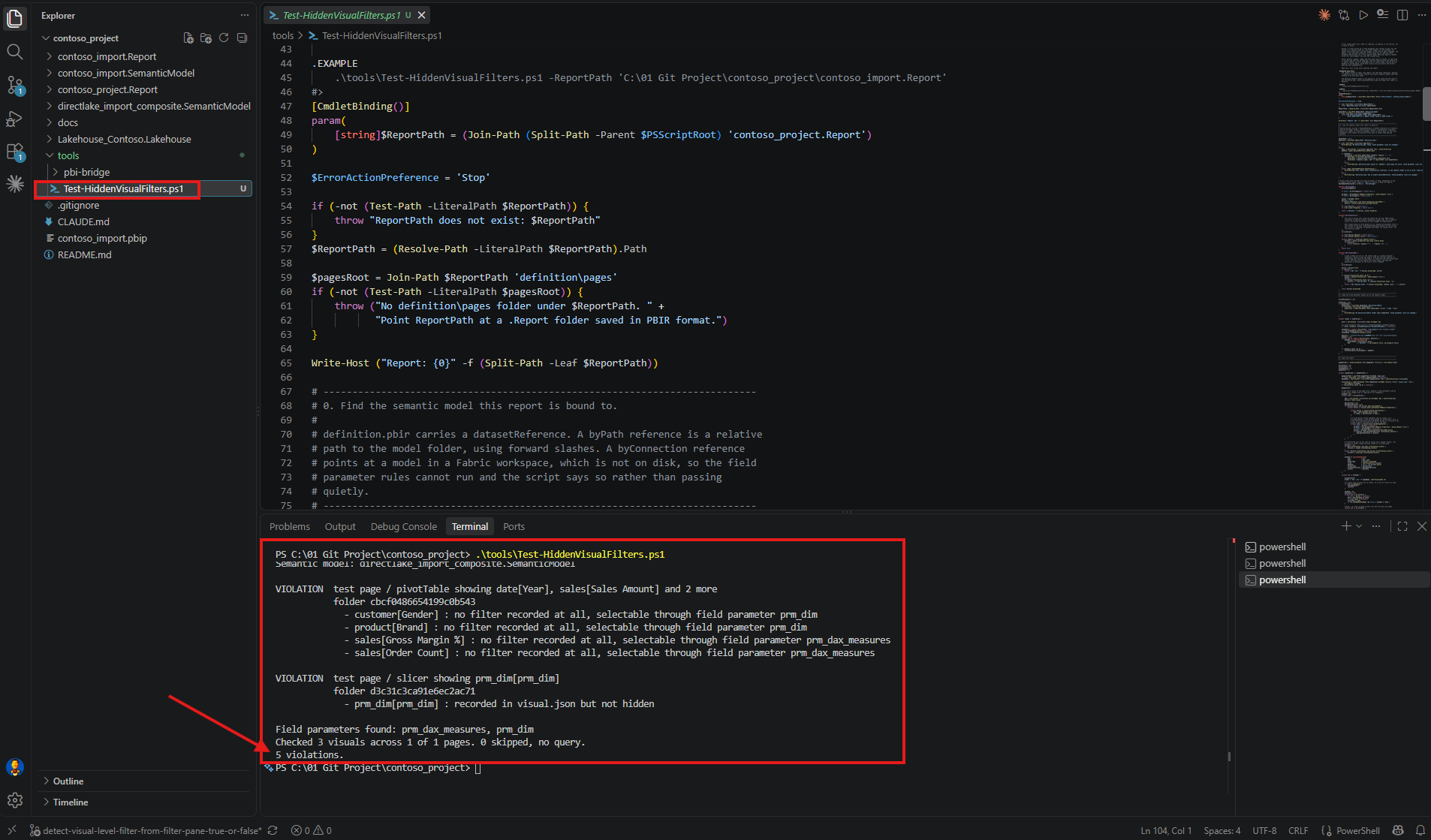Click the orange Claude icon in editor toolbar
This screenshot has height=840, width=1431.
coord(1324,15)
